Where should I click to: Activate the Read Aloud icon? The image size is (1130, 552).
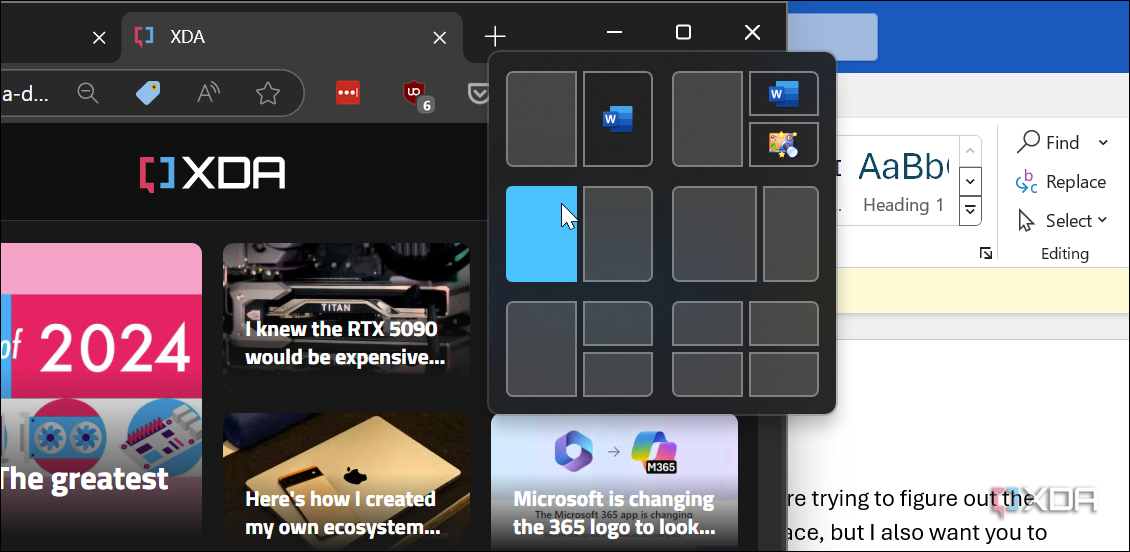coord(208,92)
